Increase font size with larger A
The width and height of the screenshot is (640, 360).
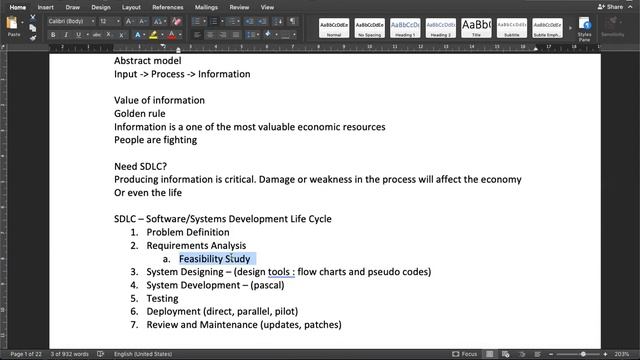129,21
